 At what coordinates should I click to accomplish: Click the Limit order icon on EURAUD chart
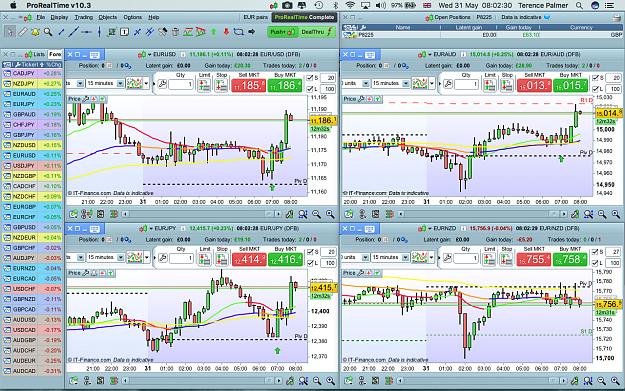pyautogui.click(x=489, y=85)
